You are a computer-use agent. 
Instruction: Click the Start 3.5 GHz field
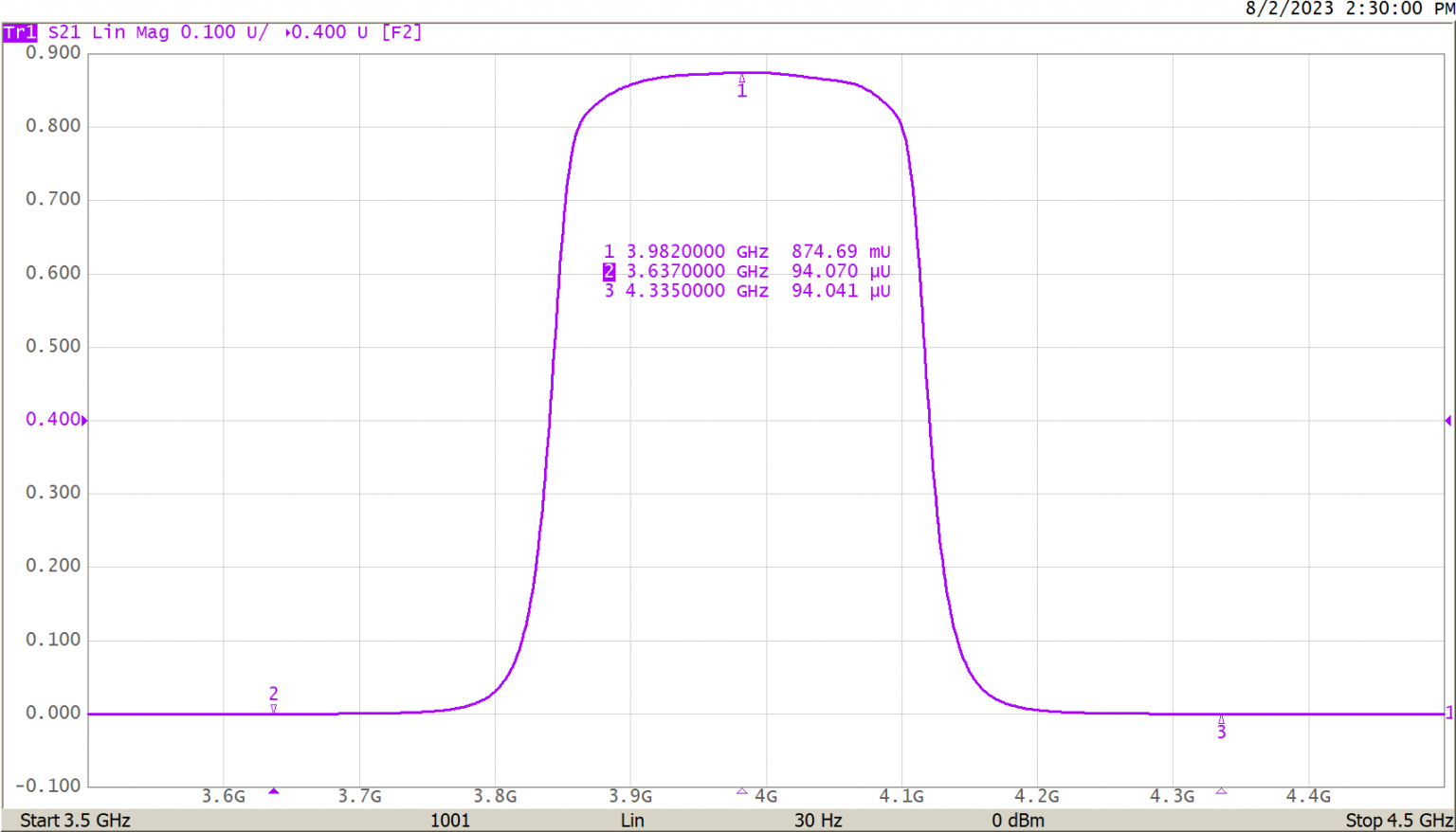coord(75,821)
